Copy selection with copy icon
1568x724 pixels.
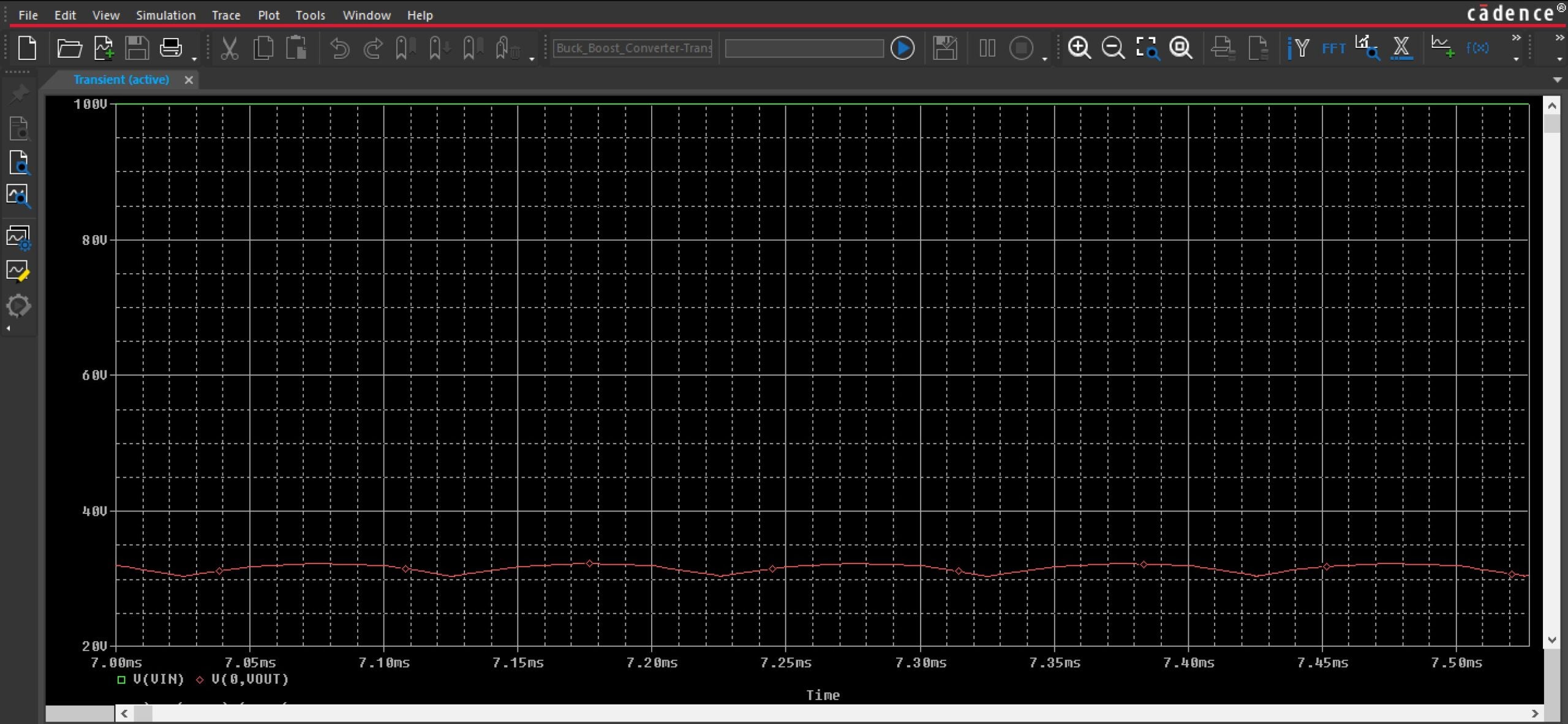[263, 48]
